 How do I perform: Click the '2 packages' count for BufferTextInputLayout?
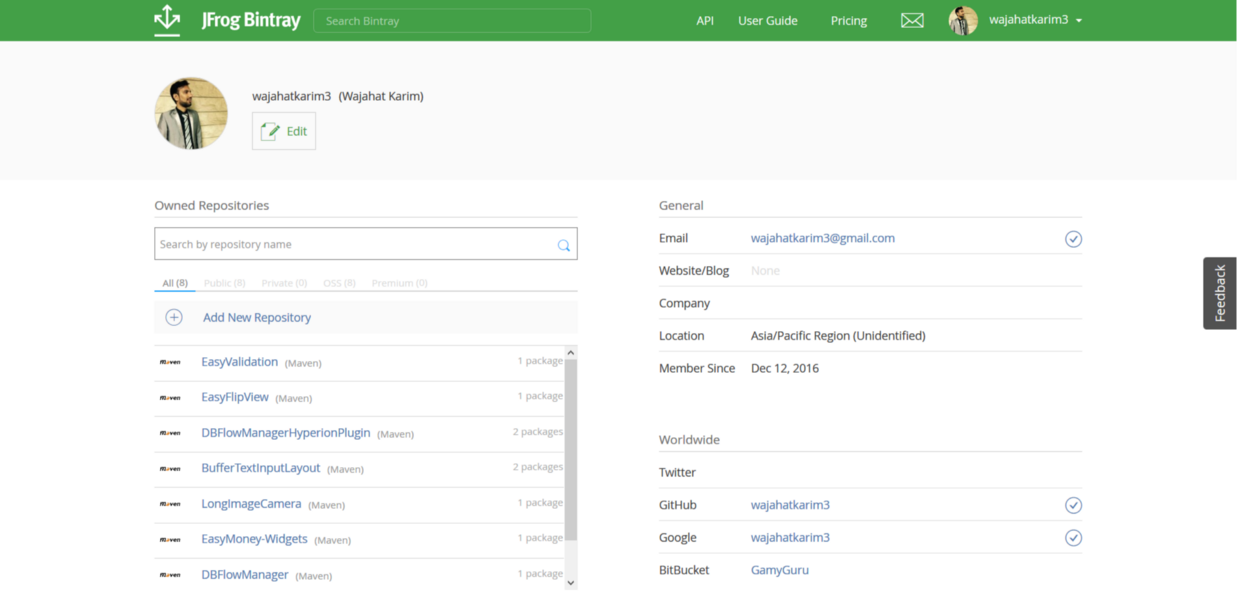click(x=538, y=467)
